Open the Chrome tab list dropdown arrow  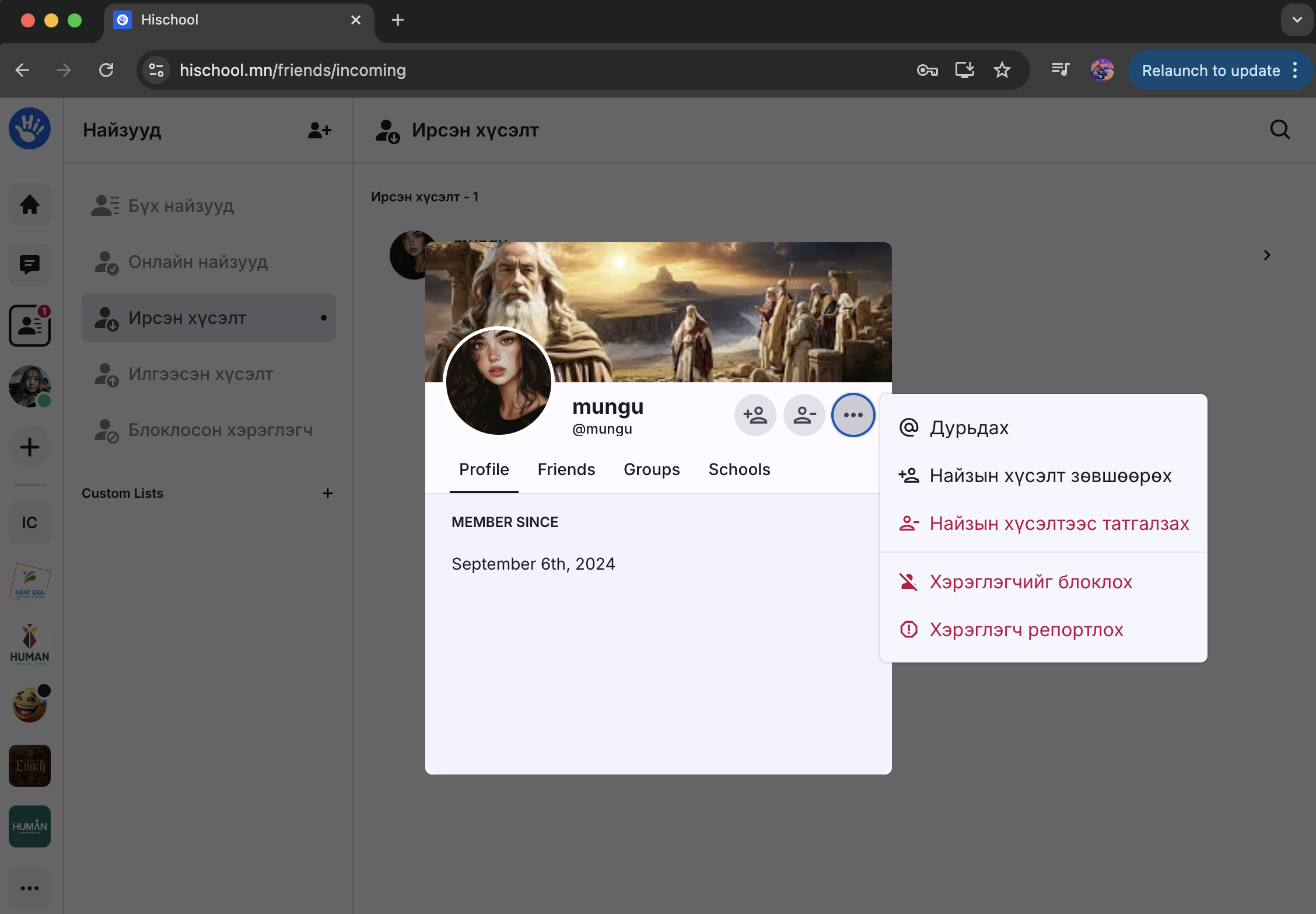(x=1297, y=20)
